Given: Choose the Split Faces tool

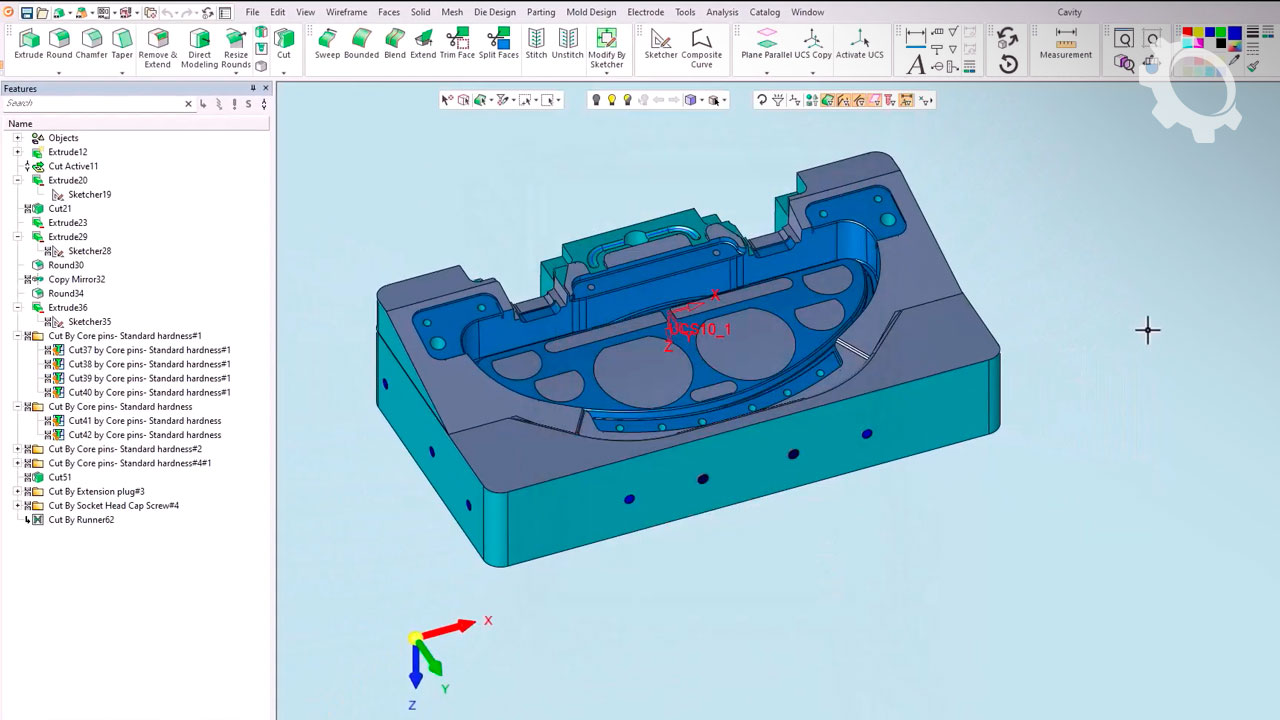Looking at the screenshot, I should tap(498, 44).
